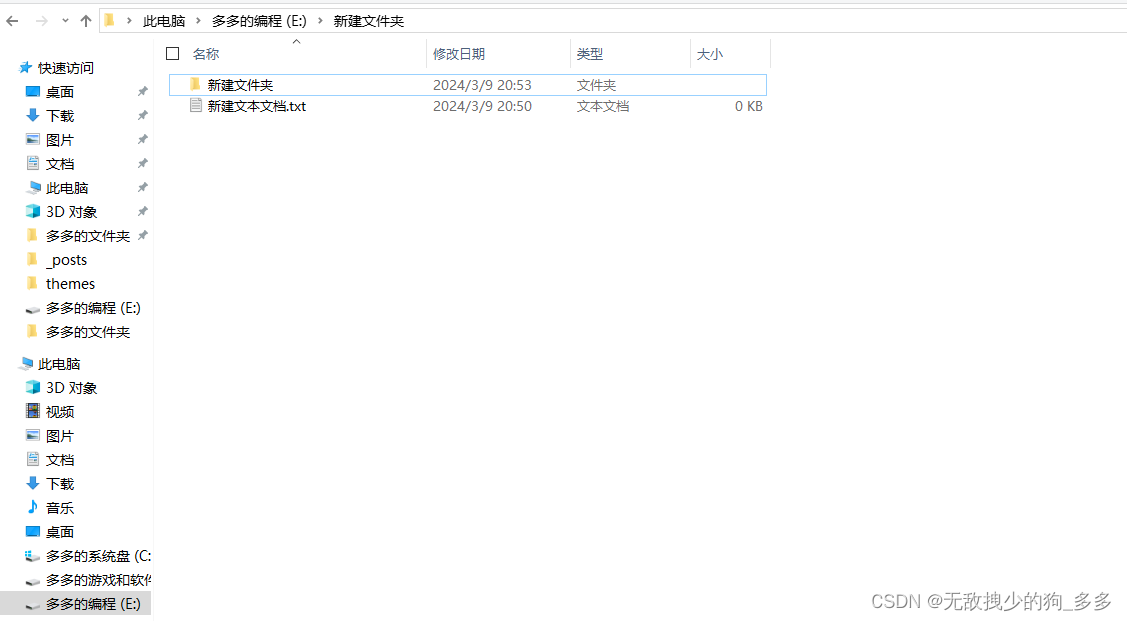Image resolution: width=1127 pixels, height=621 pixels.
Task: Open the 下载 folder from the sidebar
Action: click(59, 115)
